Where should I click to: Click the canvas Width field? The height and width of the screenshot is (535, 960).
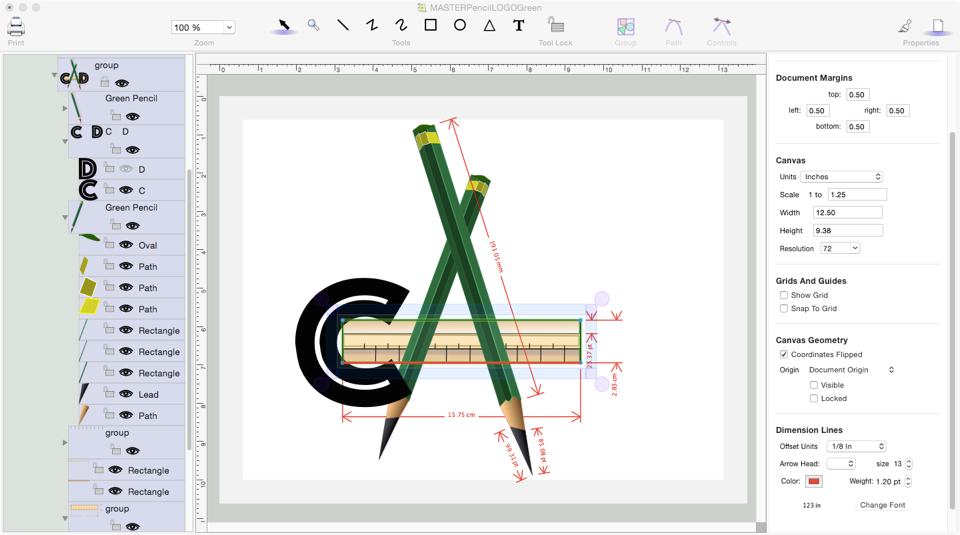tap(847, 212)
